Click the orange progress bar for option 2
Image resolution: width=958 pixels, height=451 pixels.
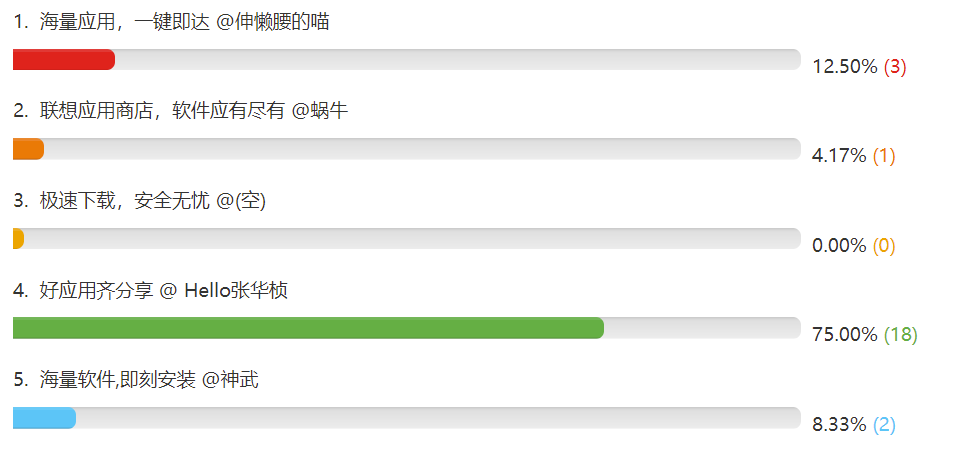pos(28,149)
